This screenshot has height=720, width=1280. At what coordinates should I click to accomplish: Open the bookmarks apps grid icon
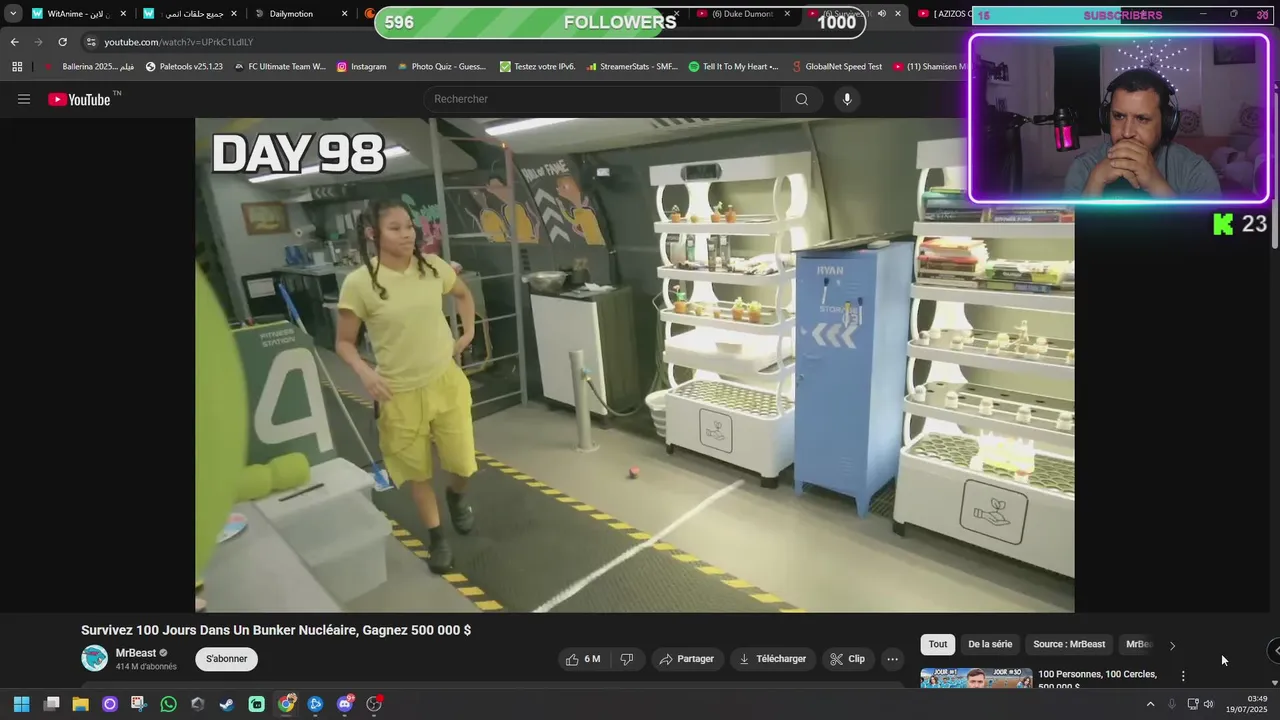[17, 66]
